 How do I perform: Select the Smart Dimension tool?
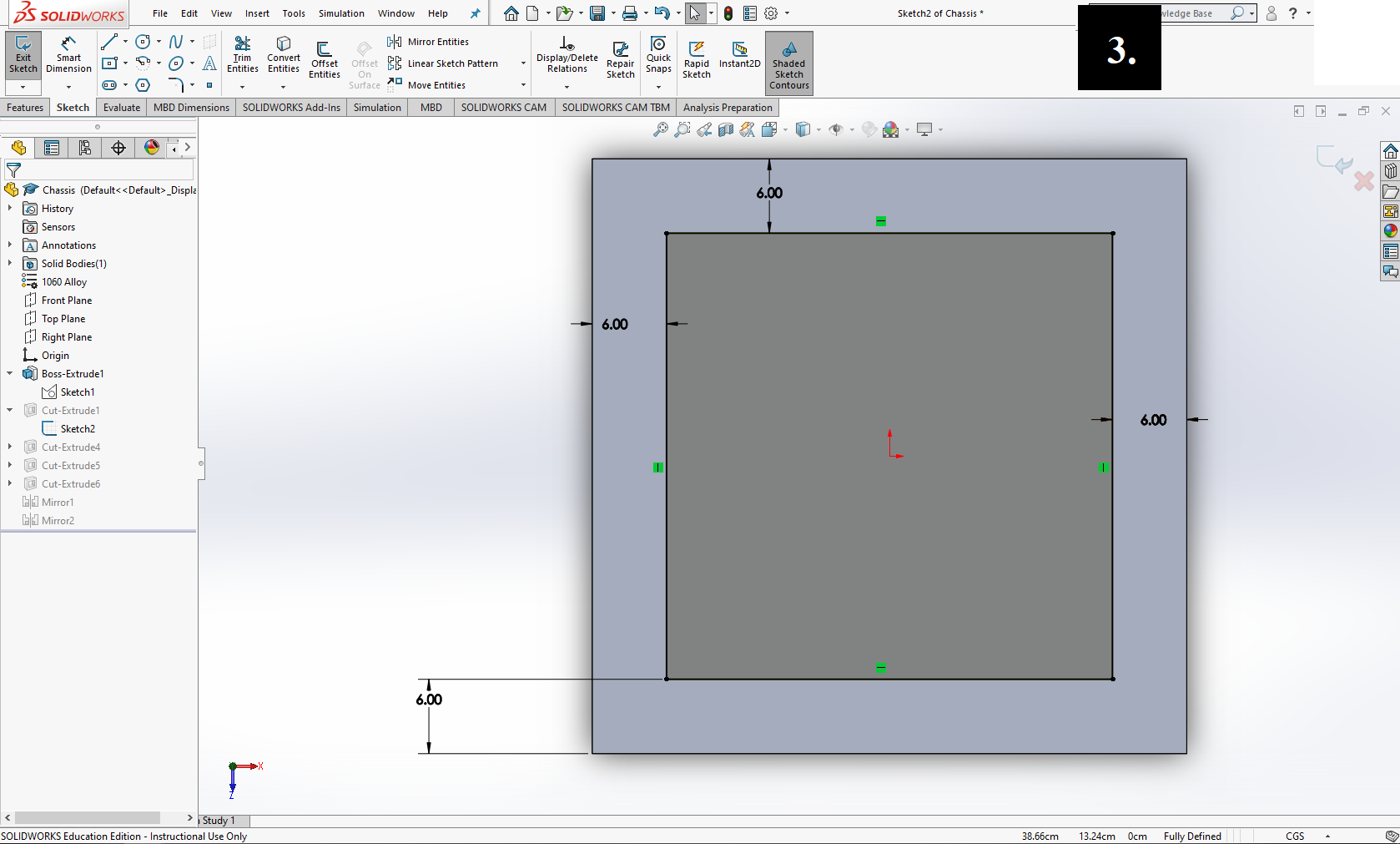[68, 55]
